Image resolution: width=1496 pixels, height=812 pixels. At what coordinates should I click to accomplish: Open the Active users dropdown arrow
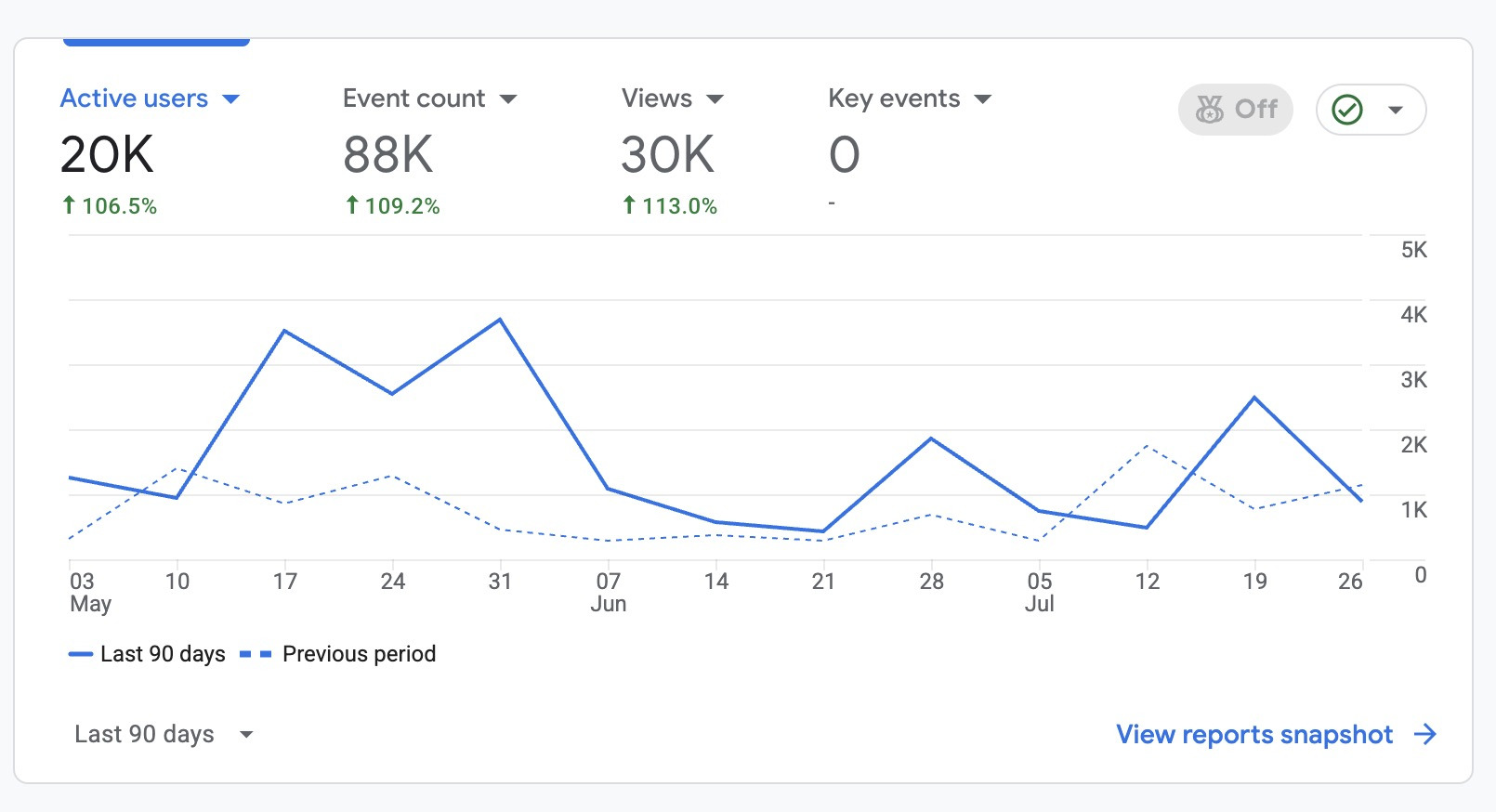(231, 99)
